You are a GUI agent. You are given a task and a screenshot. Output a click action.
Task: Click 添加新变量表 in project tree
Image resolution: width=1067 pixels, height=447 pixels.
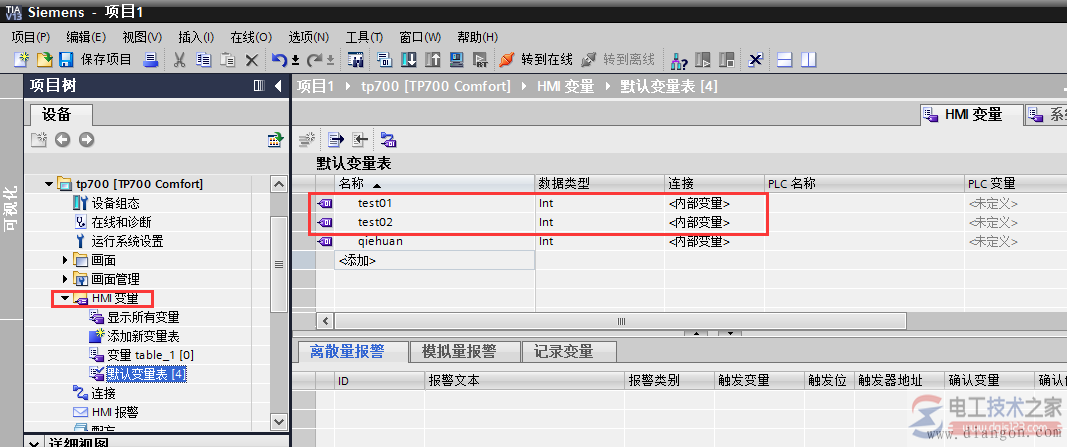pos(144,336)
